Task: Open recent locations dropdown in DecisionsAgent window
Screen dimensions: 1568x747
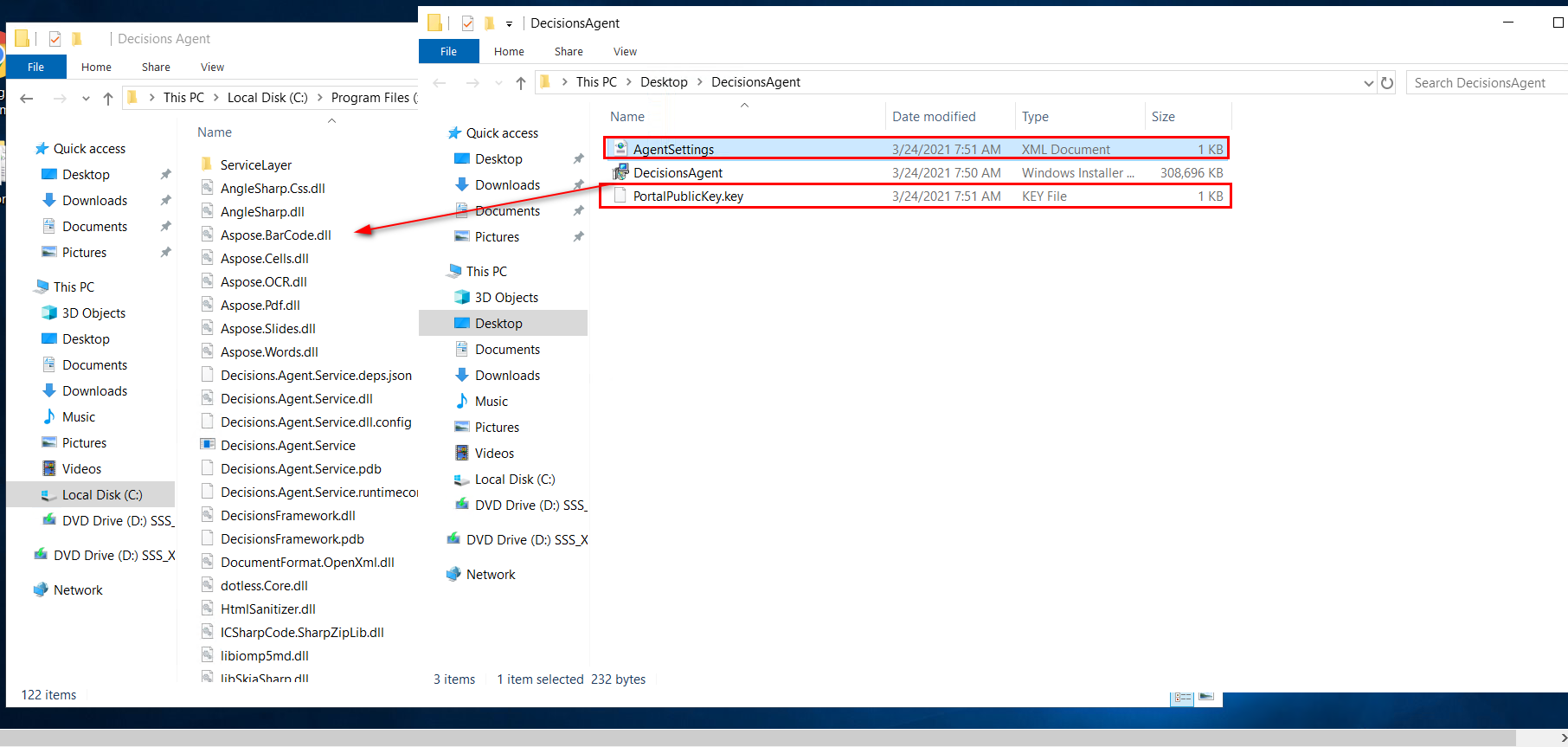Action: pos(498,83)
